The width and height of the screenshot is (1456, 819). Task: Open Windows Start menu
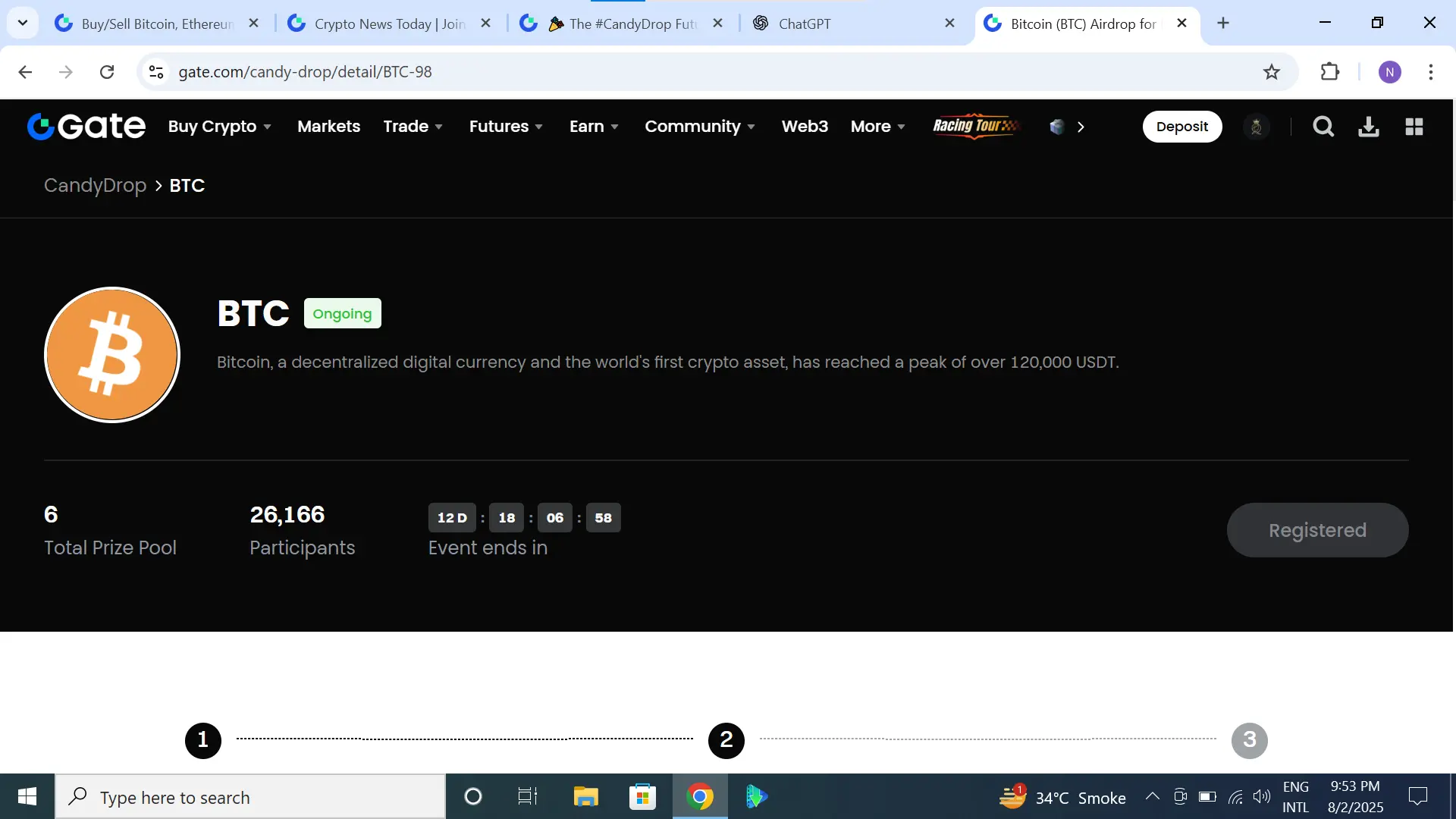(27, 797)
